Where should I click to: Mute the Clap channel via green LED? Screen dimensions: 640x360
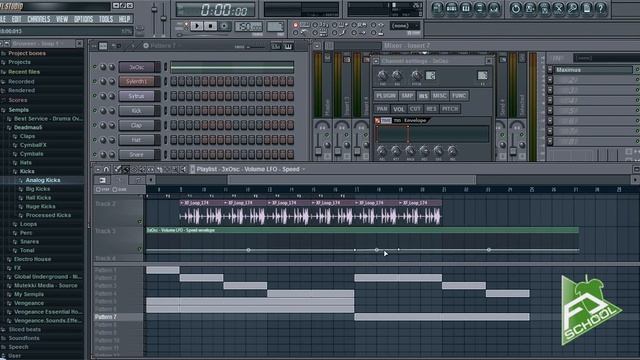point(95,125)
